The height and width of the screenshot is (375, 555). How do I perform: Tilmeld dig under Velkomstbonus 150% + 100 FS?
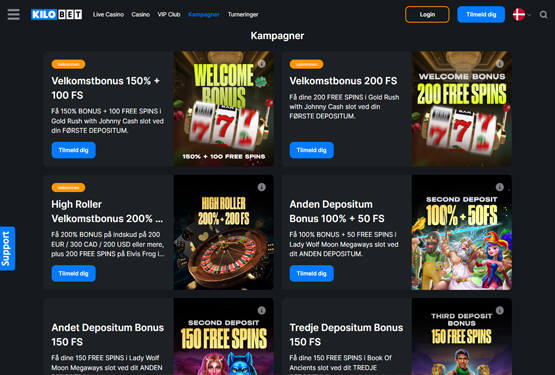(x=74, y=150)
